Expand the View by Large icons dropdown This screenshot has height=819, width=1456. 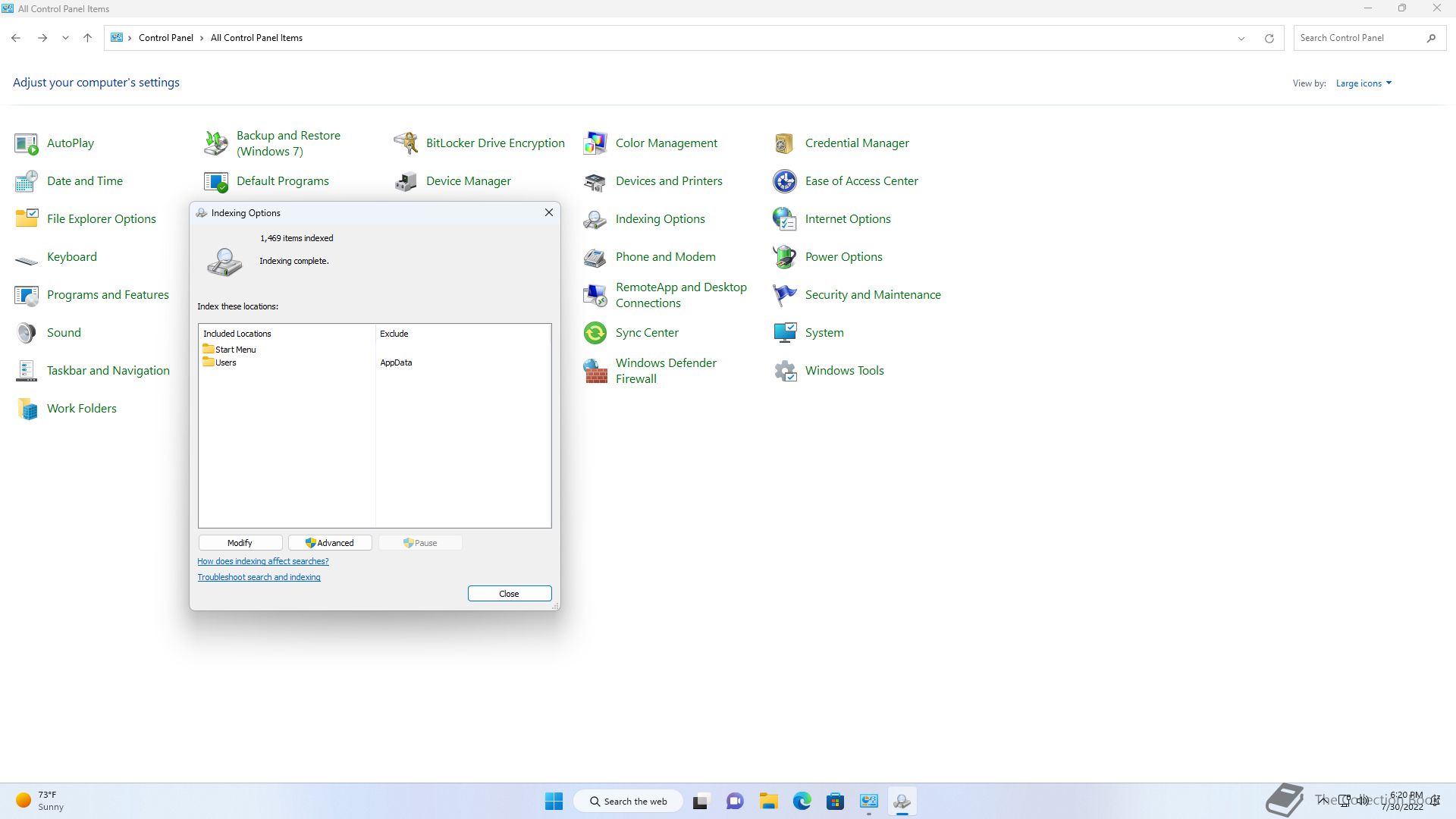(1363, 83)
